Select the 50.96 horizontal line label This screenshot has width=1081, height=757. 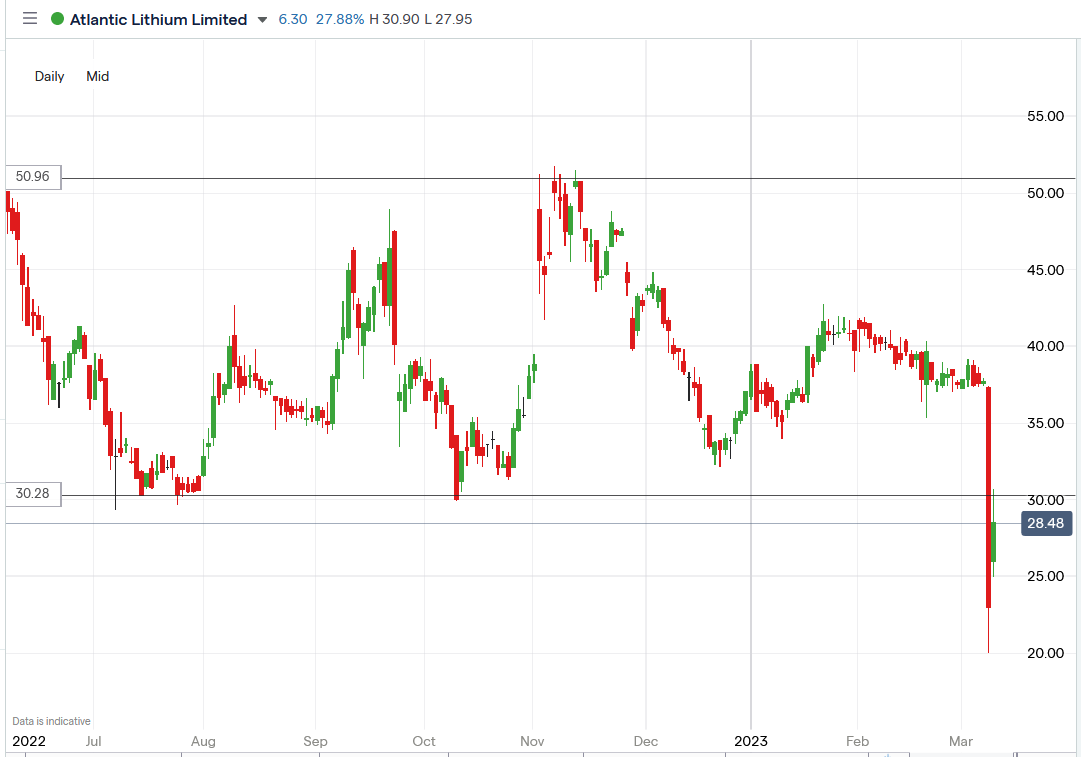coord(33,176)
